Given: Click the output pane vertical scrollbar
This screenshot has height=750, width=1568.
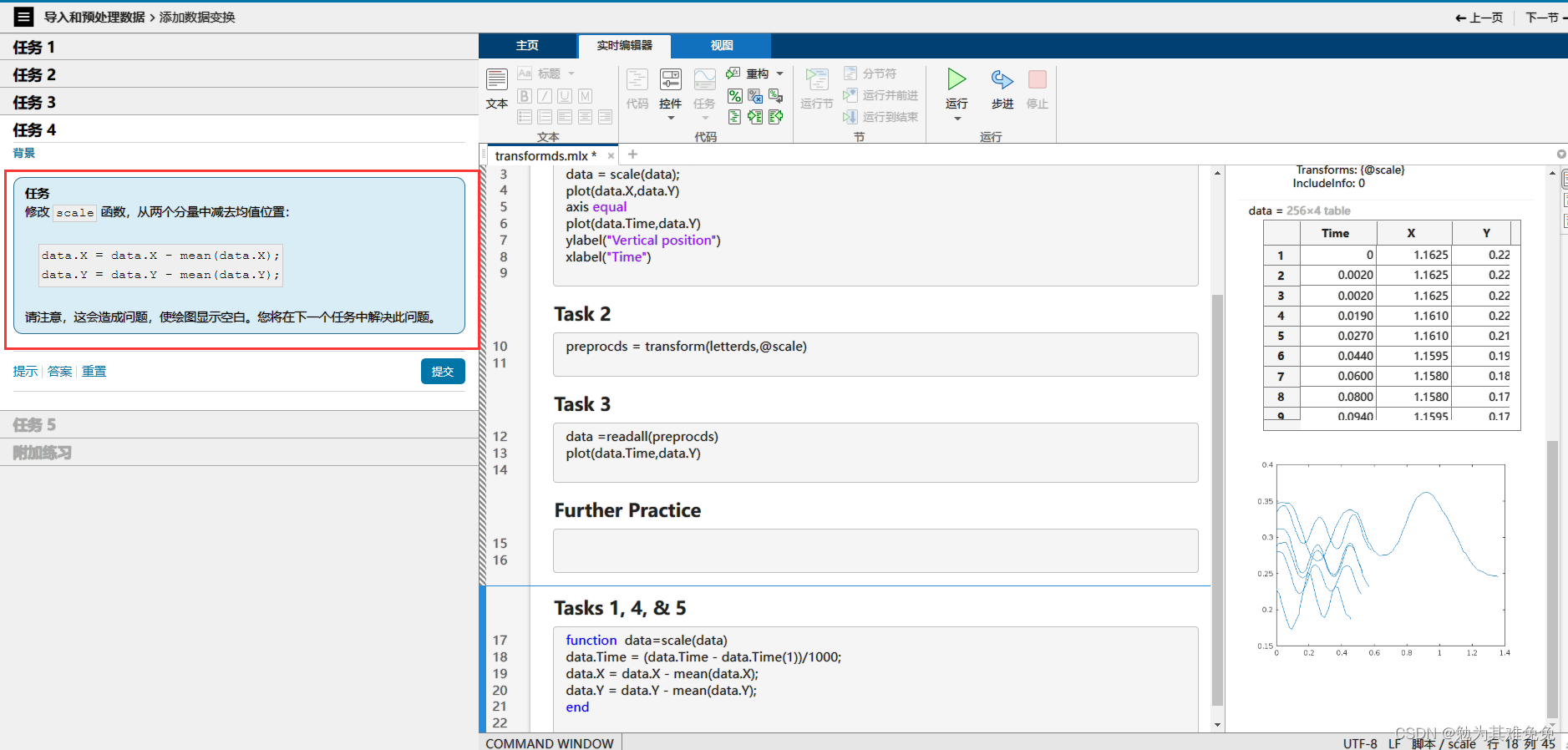Looking at the screenshot, I should click(x=1552, y=579).
